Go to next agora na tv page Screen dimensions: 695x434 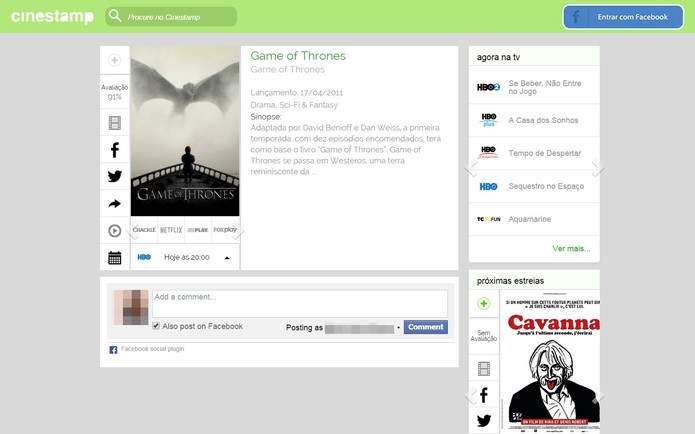coord(597,168)
